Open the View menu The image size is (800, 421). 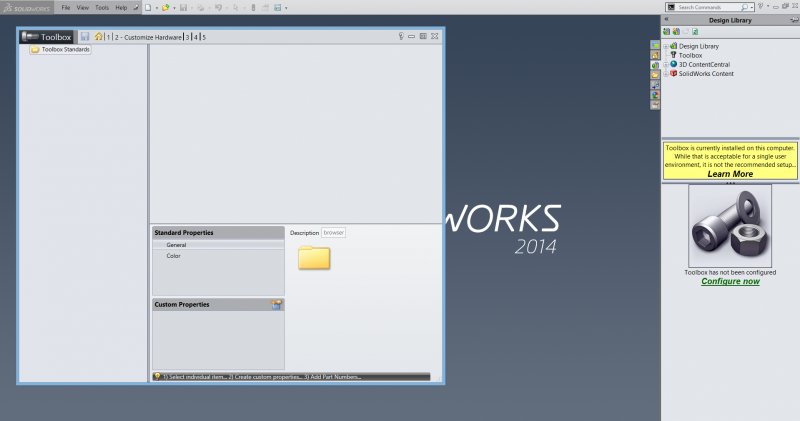83,8
